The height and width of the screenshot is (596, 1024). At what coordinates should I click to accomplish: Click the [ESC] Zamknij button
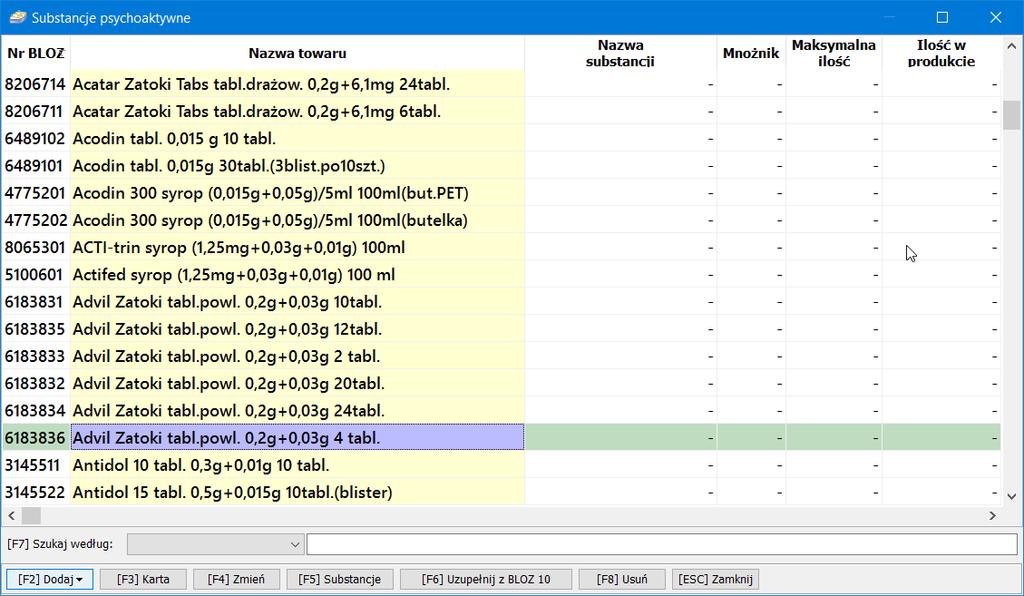(715, 579)
